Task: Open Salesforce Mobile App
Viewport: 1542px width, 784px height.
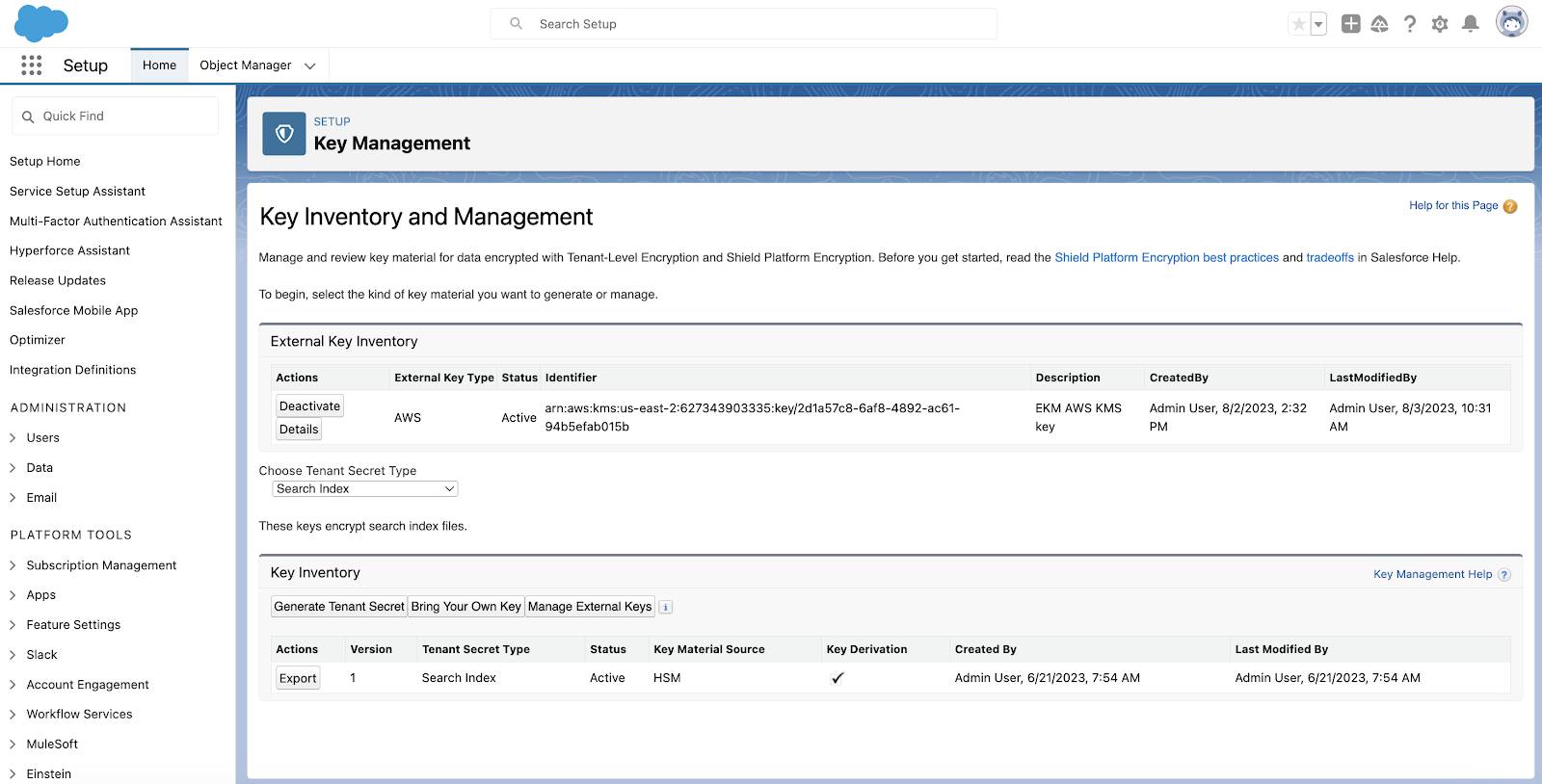Action: 74,310
